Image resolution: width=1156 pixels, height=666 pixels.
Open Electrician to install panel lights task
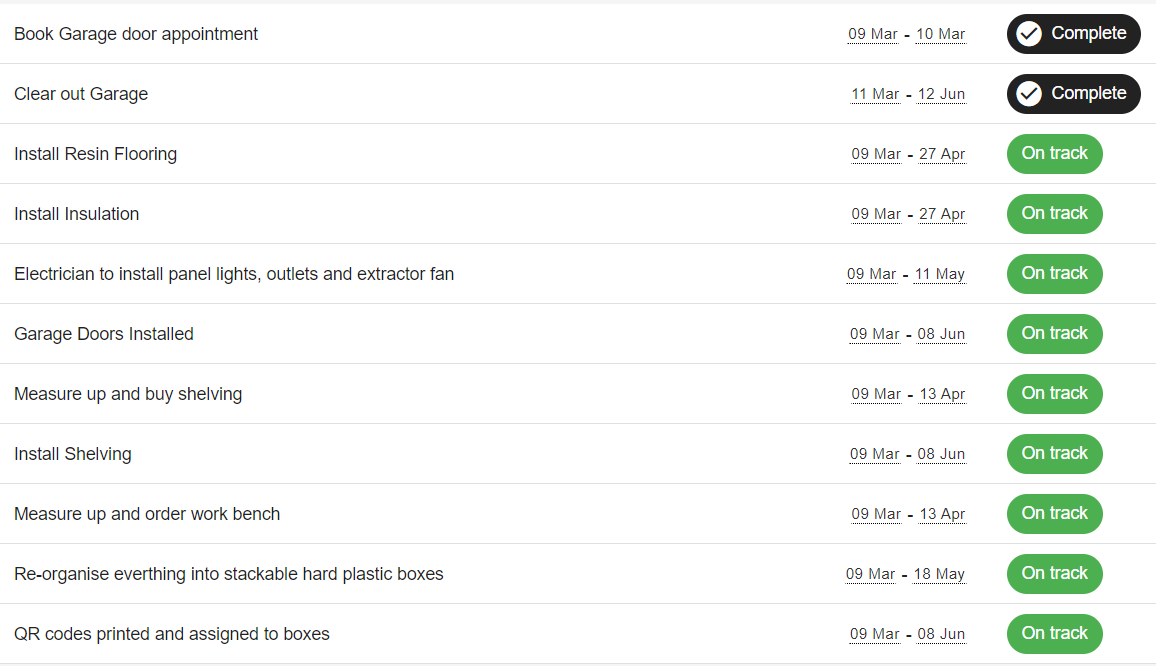pos(234,274)
